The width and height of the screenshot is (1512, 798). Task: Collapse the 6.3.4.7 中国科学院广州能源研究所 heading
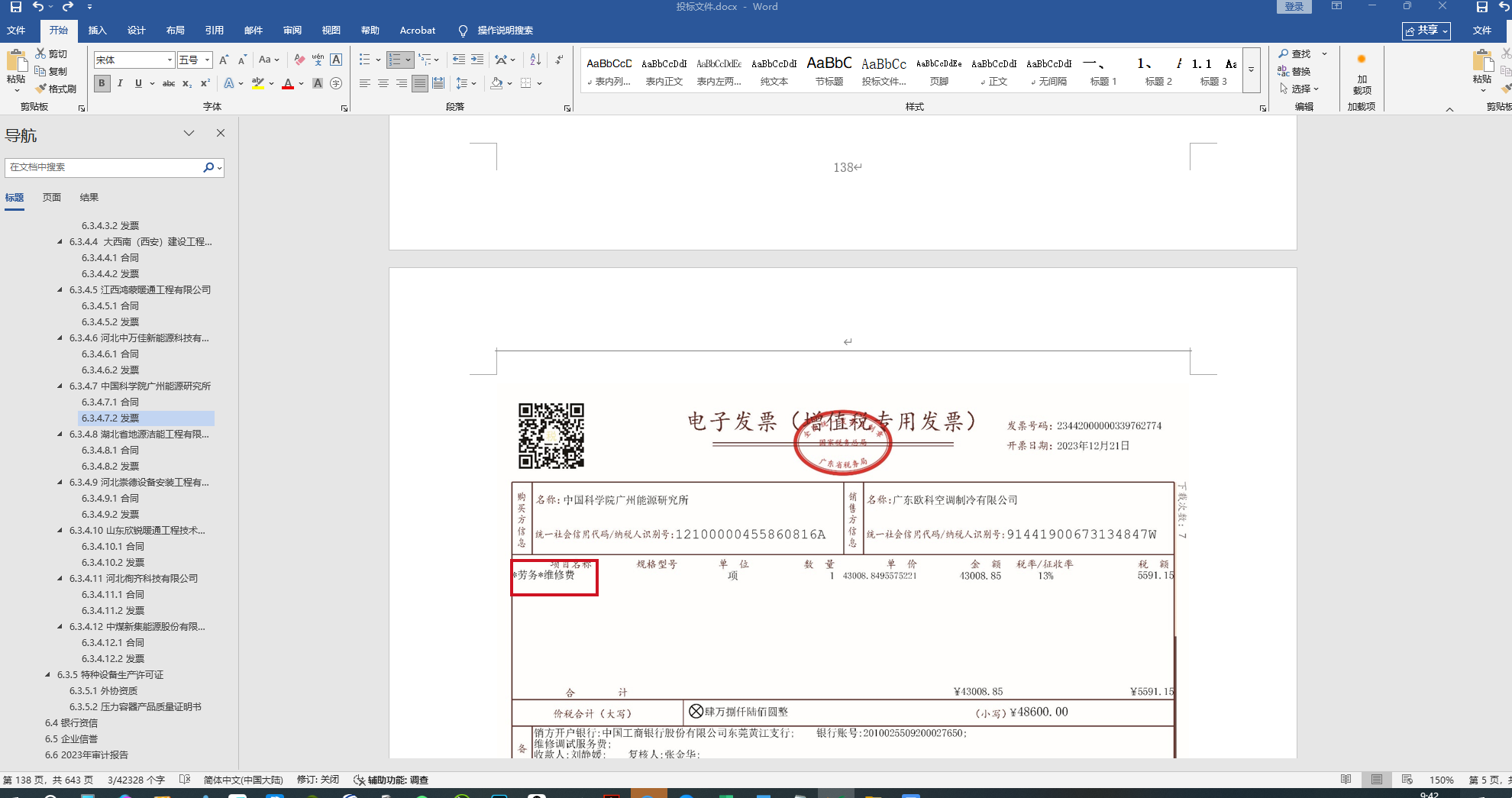[x=60, y=386]
